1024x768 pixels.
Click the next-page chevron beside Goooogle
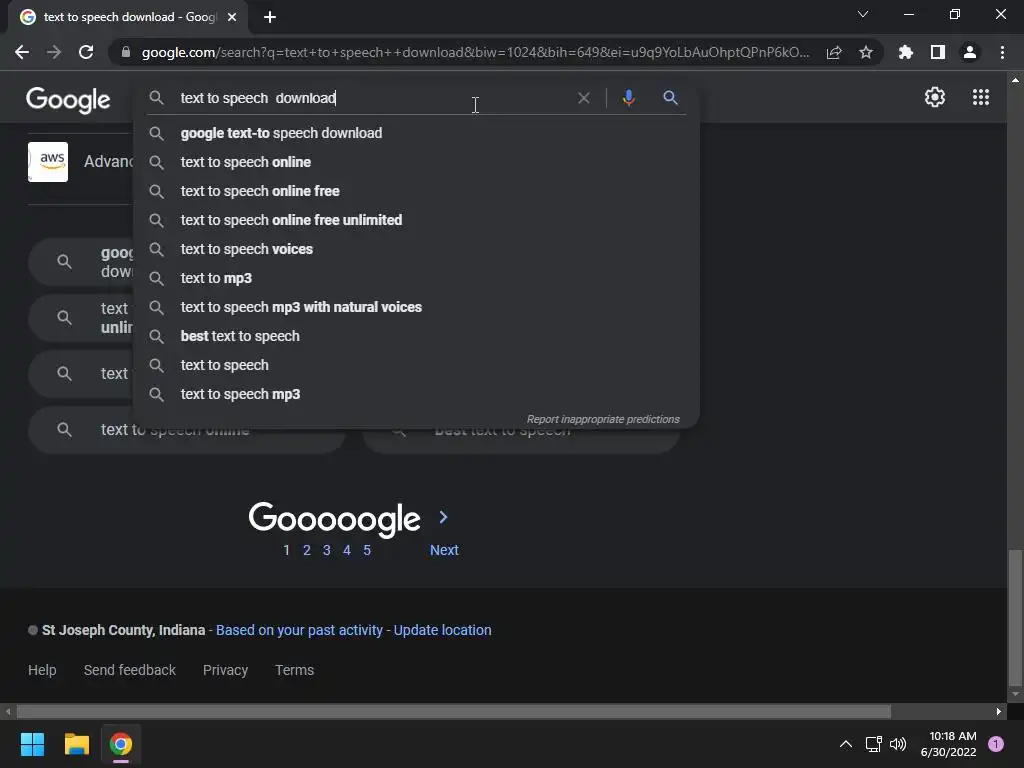[443, 517]
